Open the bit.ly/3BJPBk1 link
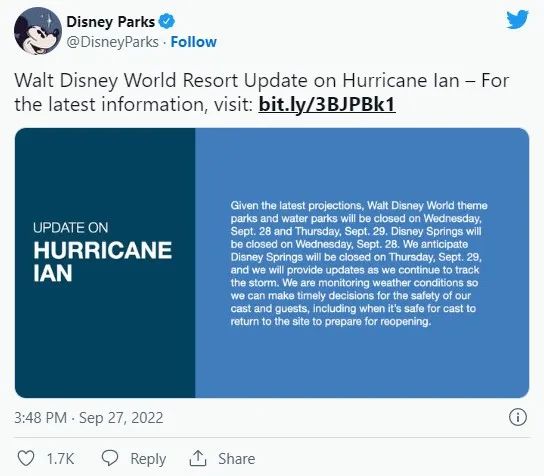Image resolution: width=544 pixels, height=476 pixels. pyautogui.click(x=327, y=104)
